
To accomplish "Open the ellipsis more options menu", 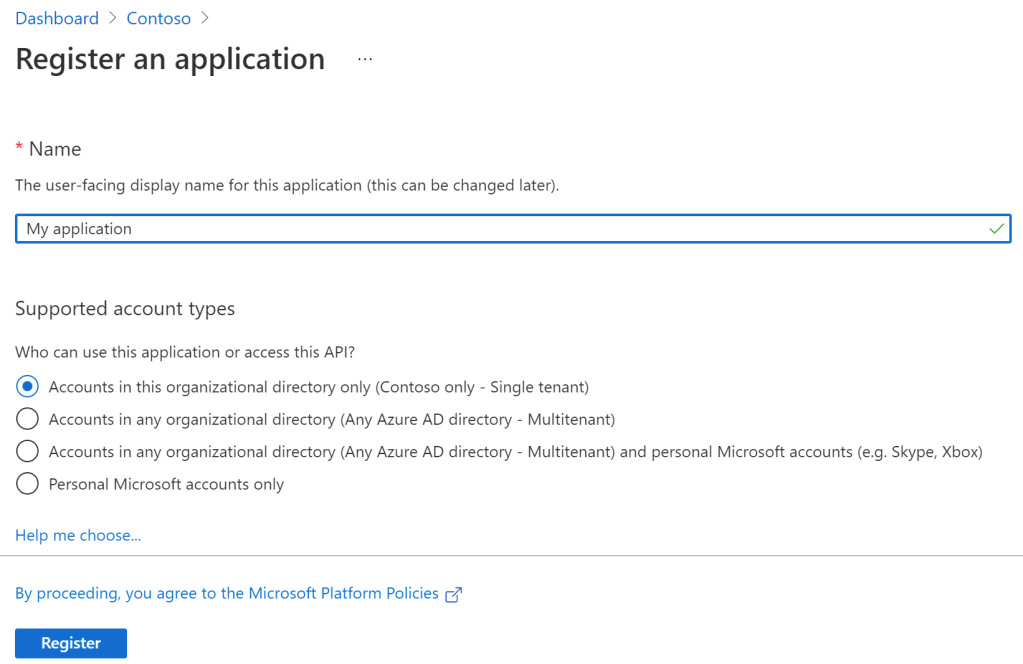I will 365,60.
